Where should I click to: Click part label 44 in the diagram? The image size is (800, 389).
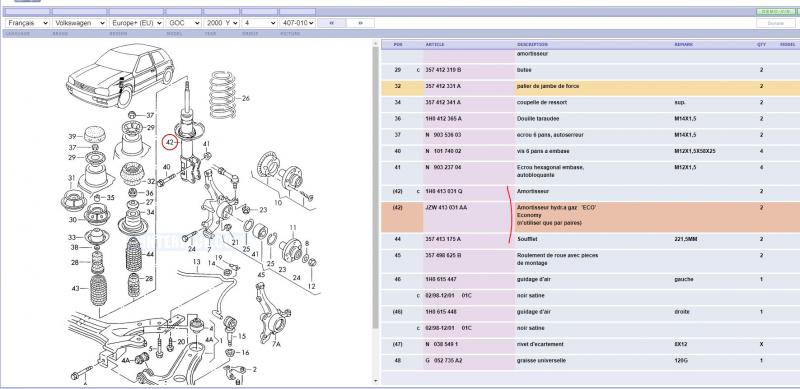coord(149,254)
